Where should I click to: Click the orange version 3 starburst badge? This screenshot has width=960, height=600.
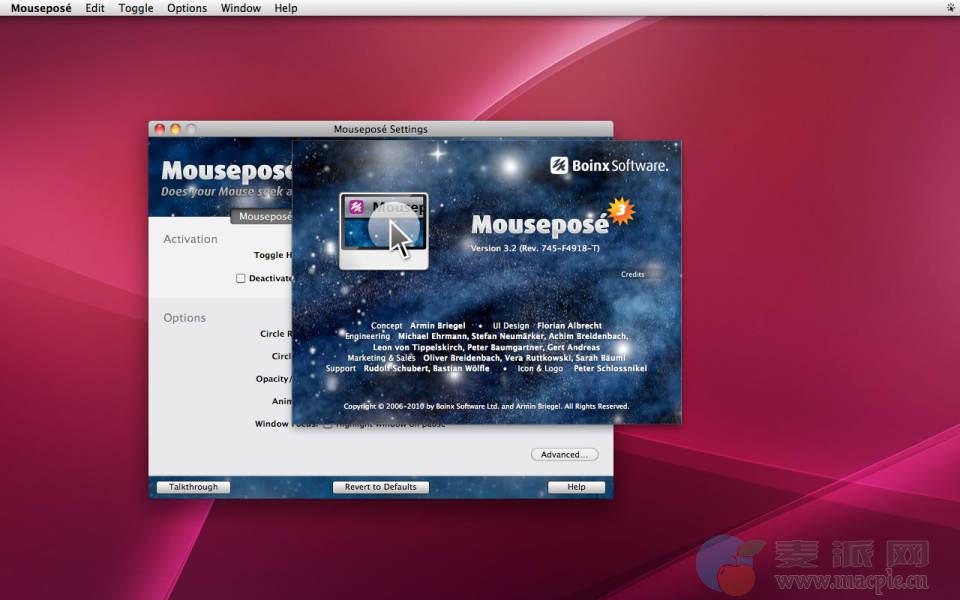pyautogui.click(x=622, y=210)
